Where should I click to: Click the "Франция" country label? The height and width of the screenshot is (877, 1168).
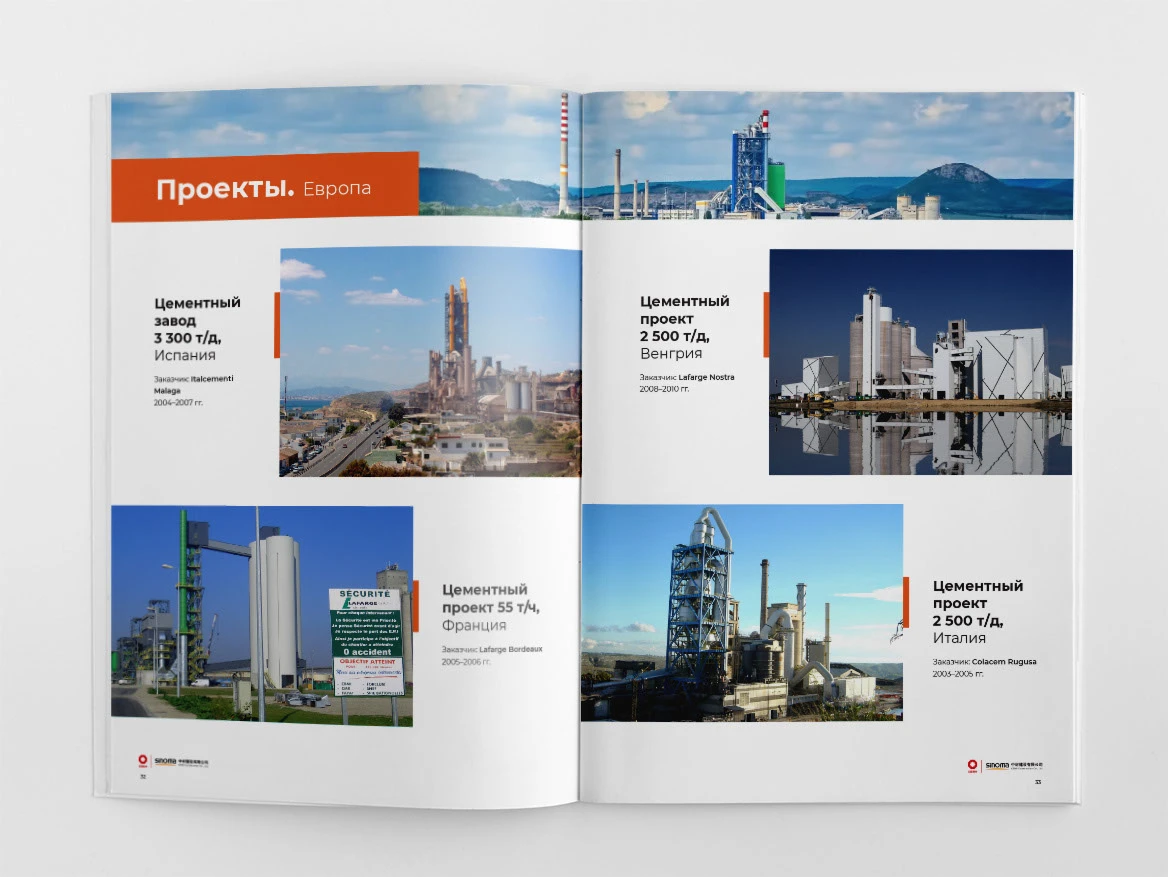[x=474, y=625]
